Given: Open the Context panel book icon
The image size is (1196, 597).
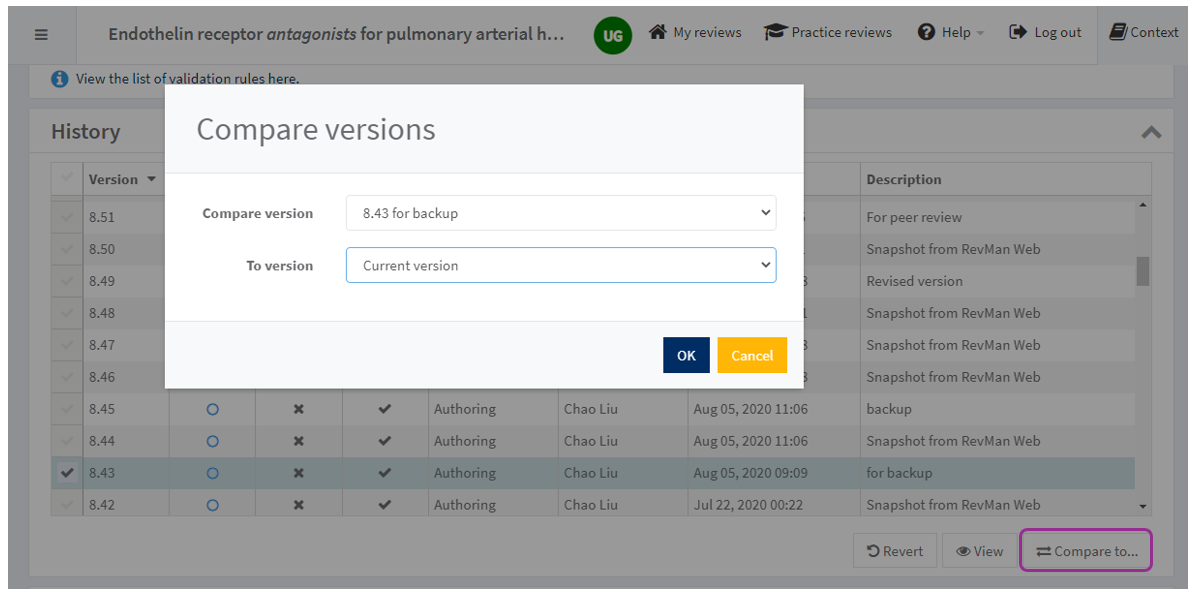Looking at the screenshot, I should [x=1118, y=32].
